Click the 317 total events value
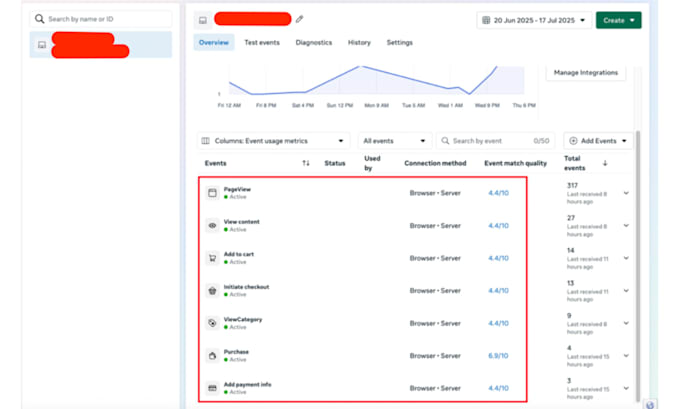Image resolution: width=680 pixels, height=409 pixels. [572, 185]
